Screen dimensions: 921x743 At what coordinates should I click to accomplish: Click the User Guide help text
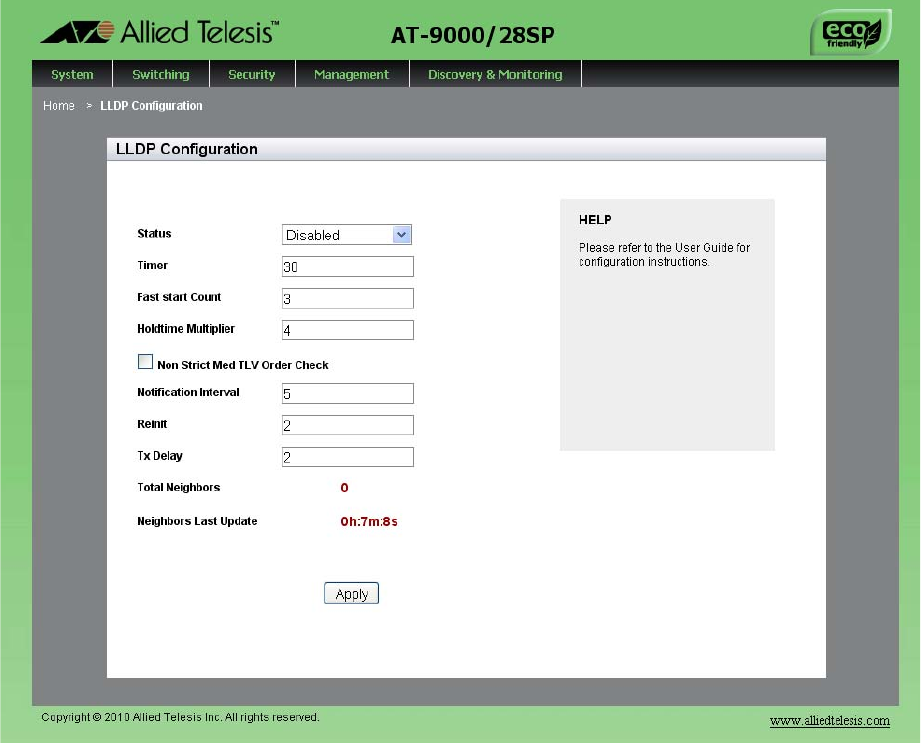664,254
